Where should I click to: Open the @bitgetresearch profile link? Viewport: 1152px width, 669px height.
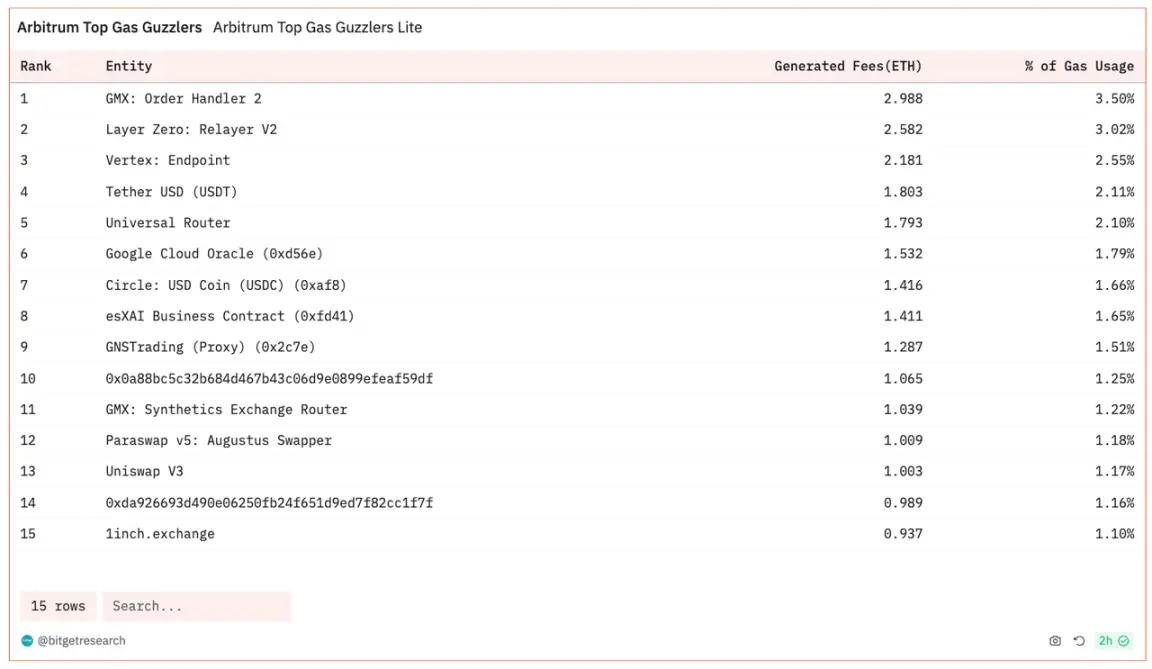[x=82, y=640]
